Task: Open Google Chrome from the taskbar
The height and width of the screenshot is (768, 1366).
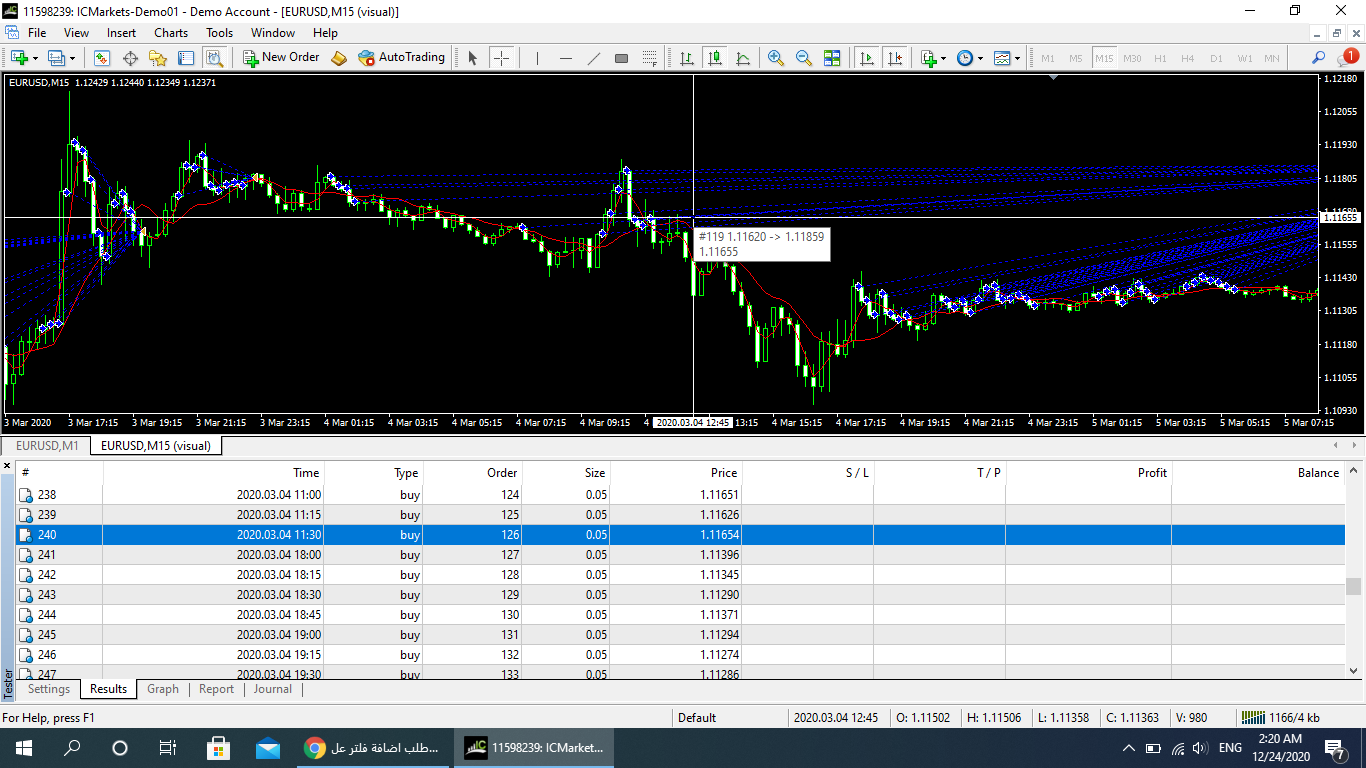Action: (x=314, y=748)
